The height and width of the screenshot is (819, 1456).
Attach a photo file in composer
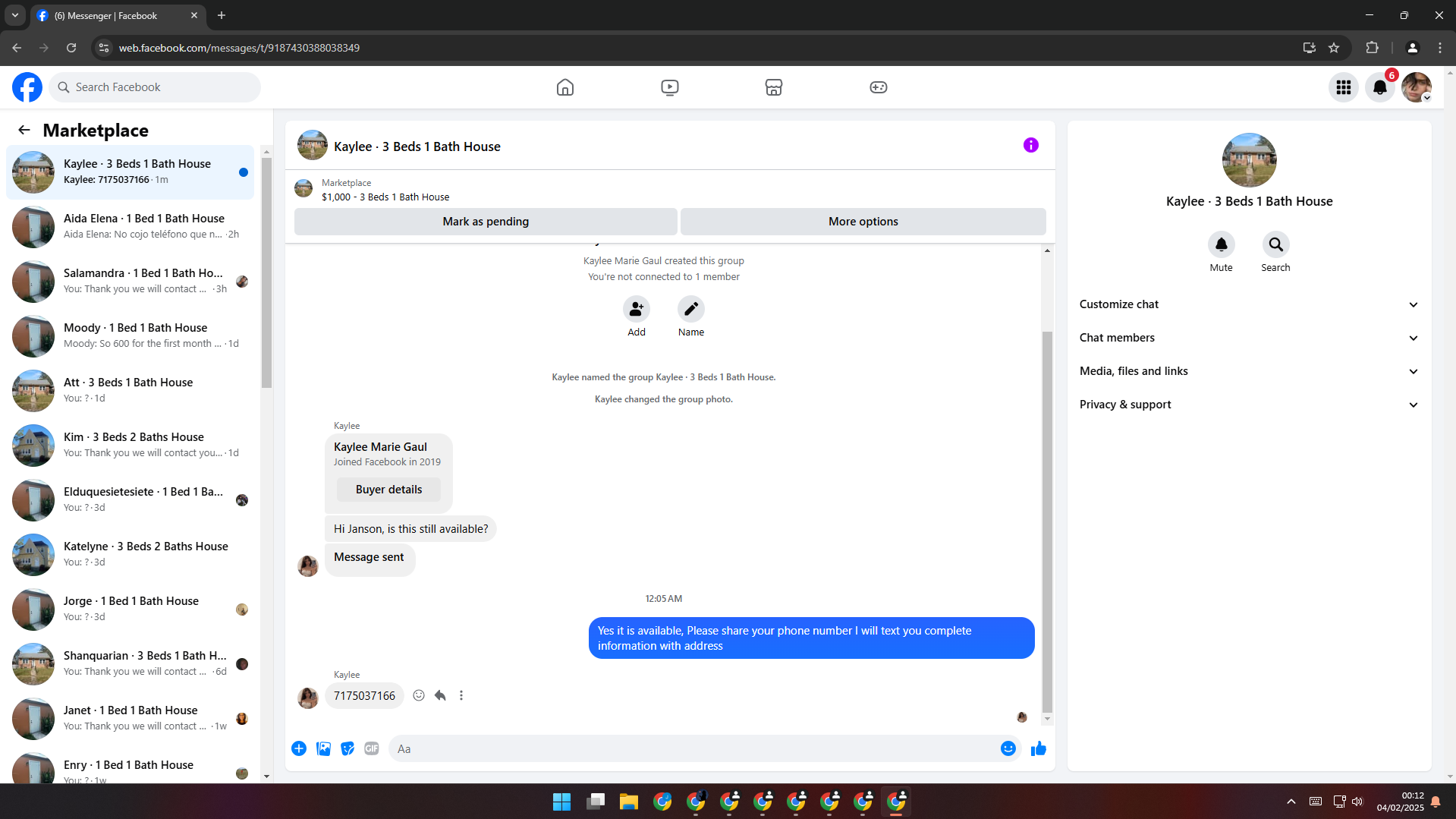pyautogui.click(x=323, y=748)
